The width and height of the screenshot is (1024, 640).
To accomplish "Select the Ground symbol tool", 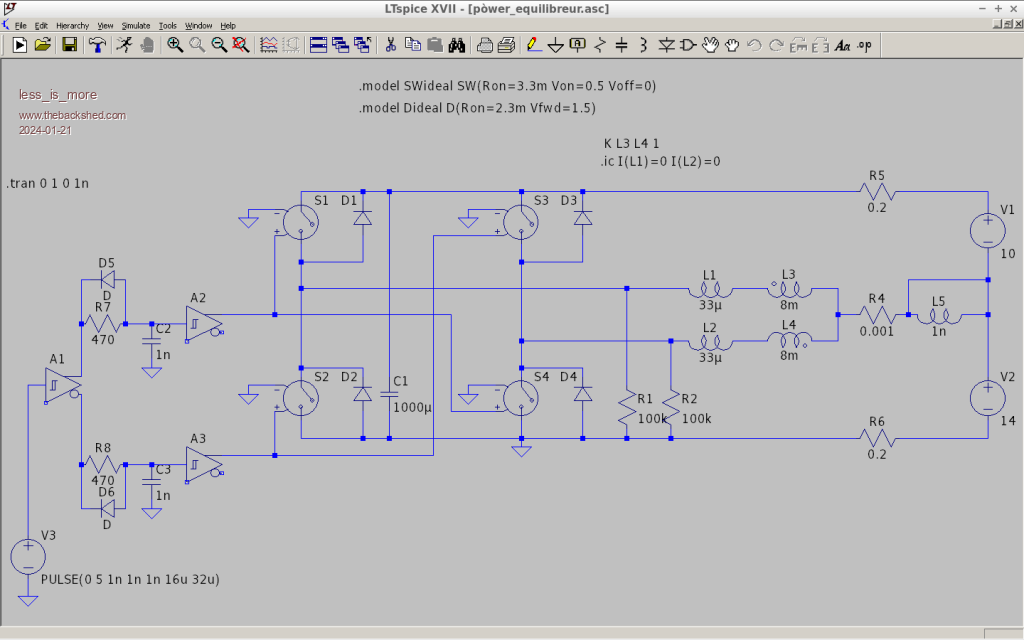I will (x=556, y=45).
